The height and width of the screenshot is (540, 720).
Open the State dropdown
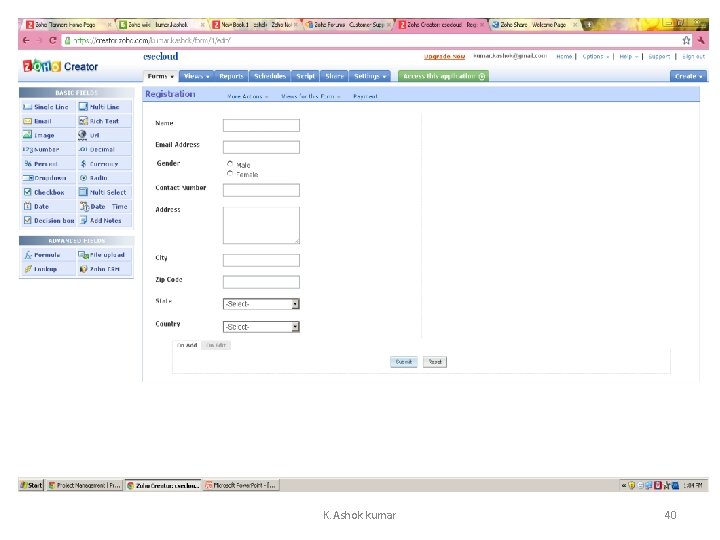click(261, 304)
